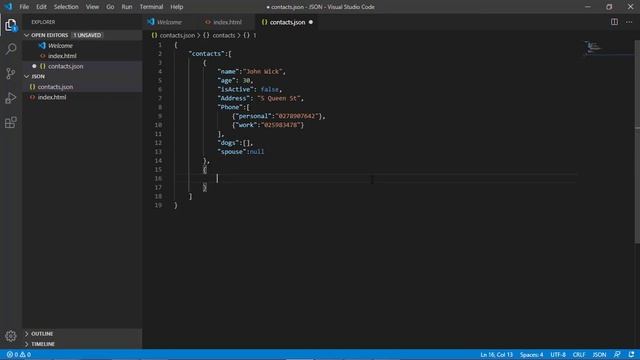This screenshot has height=360, width=640.
Task: Open the Extensions view icon
Action: [x=11, y=122]
